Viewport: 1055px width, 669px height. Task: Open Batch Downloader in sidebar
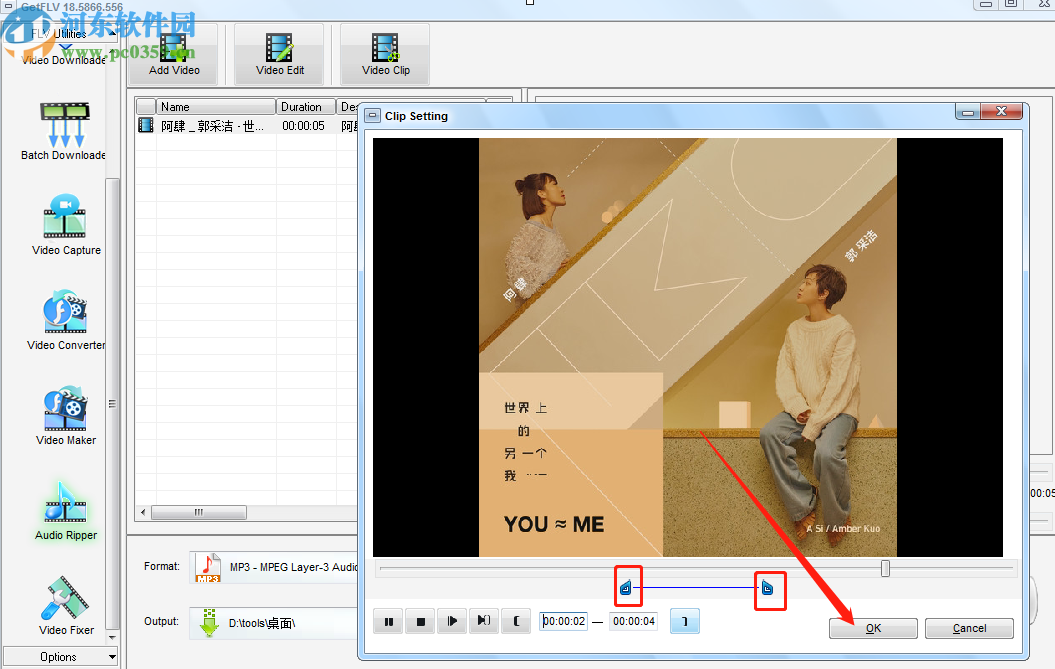point(64,131)
